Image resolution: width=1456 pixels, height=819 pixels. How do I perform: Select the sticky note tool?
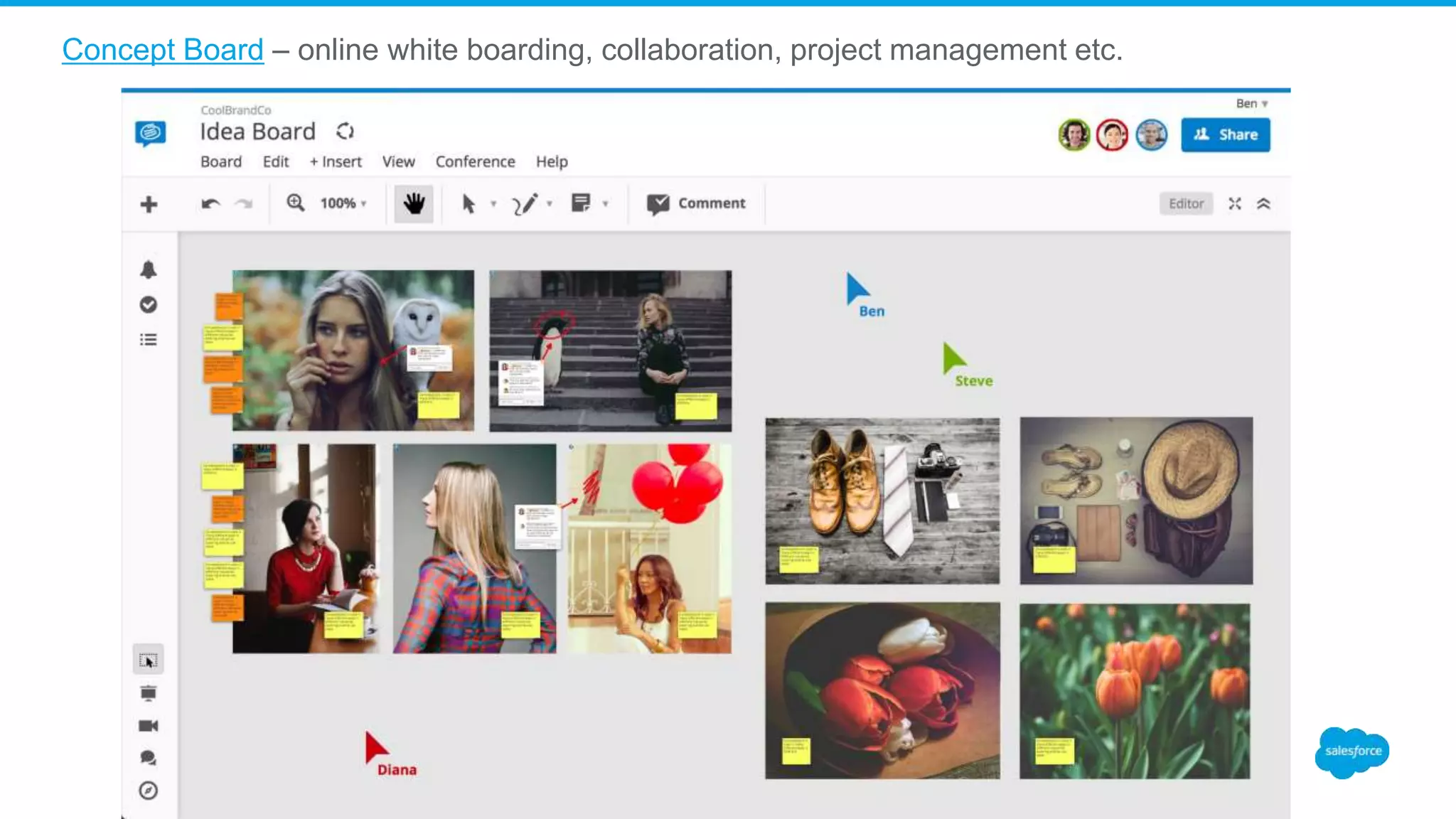click(x=581, y=203)
